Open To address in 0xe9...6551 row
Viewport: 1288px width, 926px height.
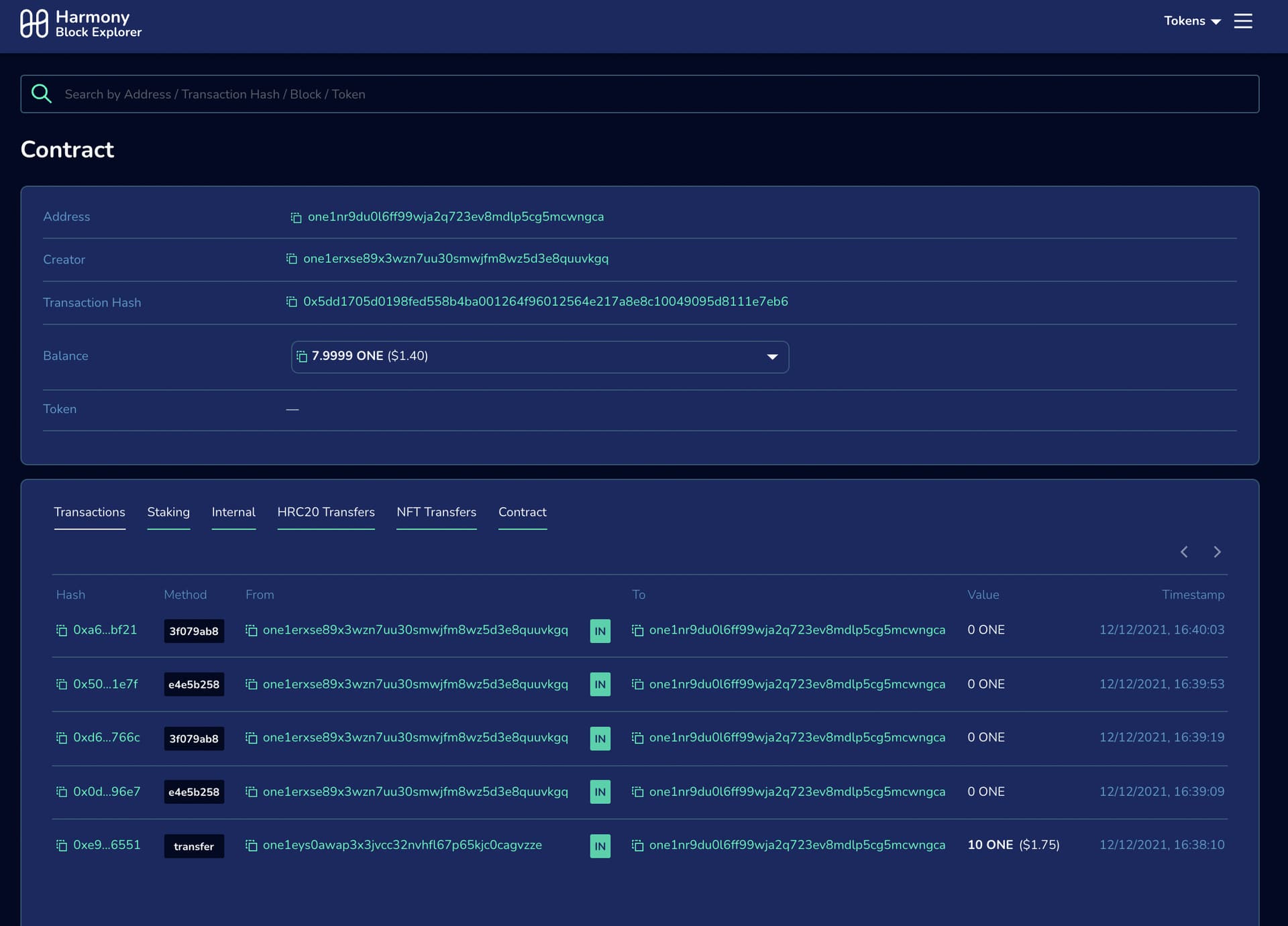pos(797,846)
